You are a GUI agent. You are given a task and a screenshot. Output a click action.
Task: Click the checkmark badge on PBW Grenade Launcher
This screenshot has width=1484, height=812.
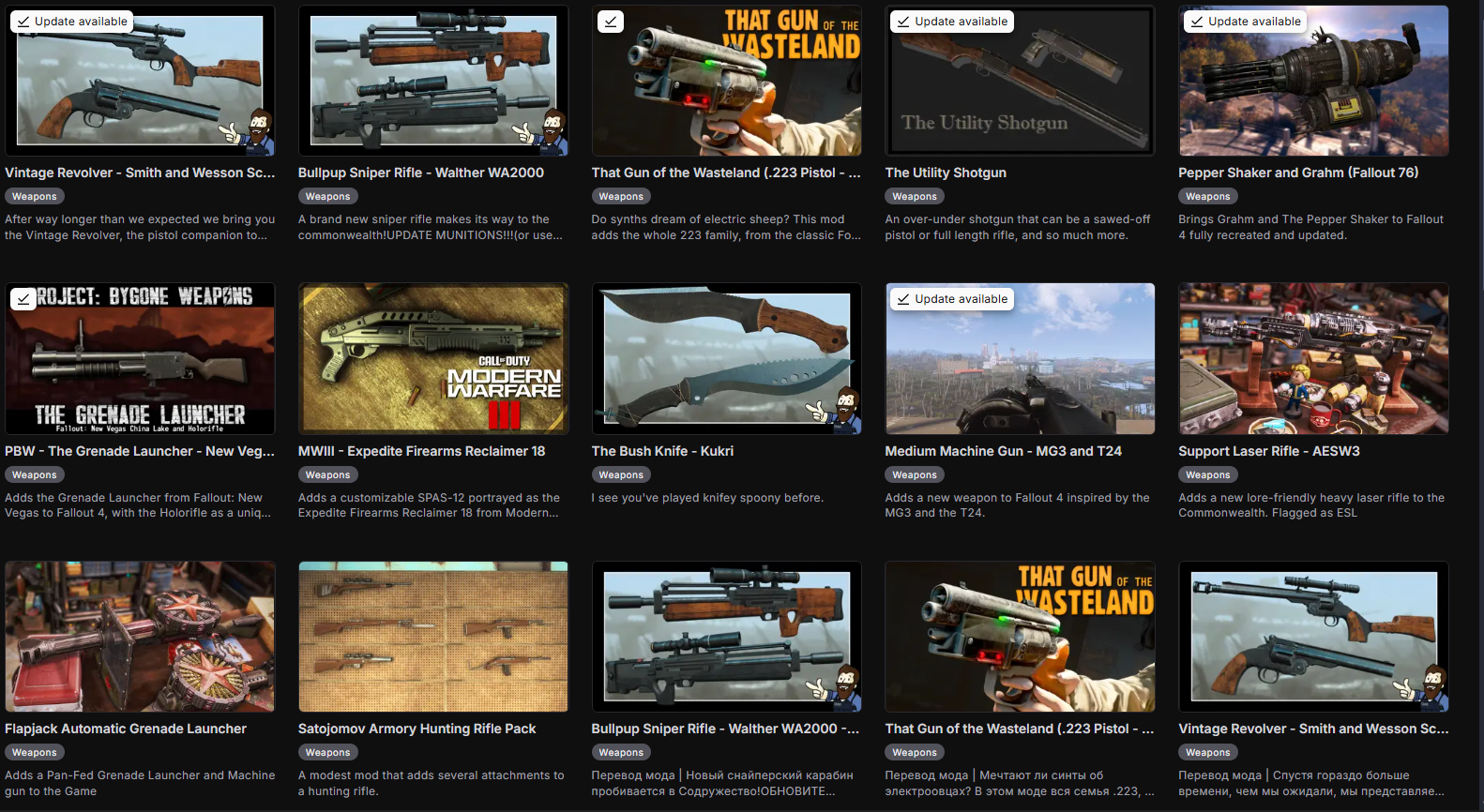(x=23, y=299)
